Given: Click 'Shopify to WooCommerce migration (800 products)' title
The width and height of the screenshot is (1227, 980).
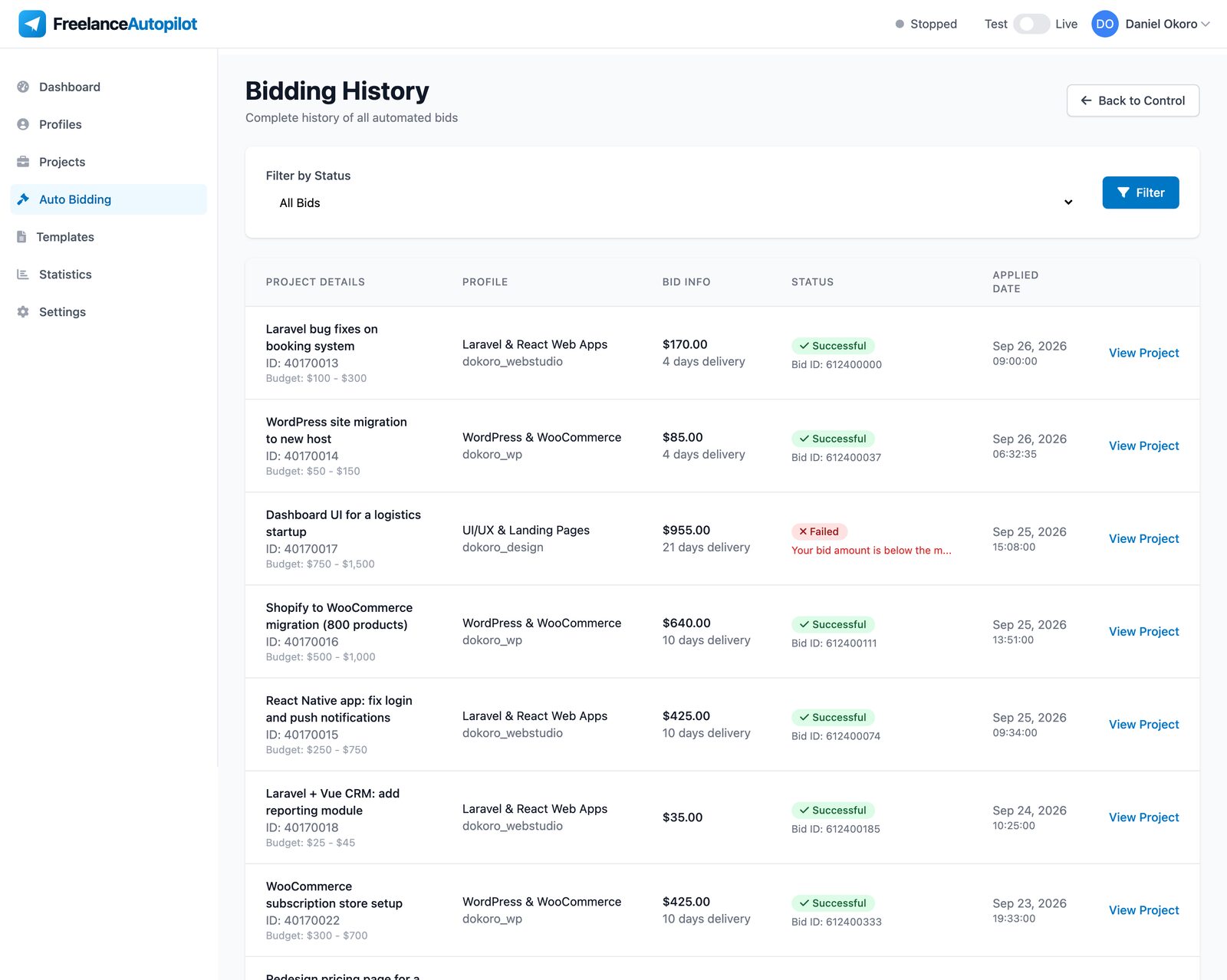Looking at the screenshot, I should point(339,616).
